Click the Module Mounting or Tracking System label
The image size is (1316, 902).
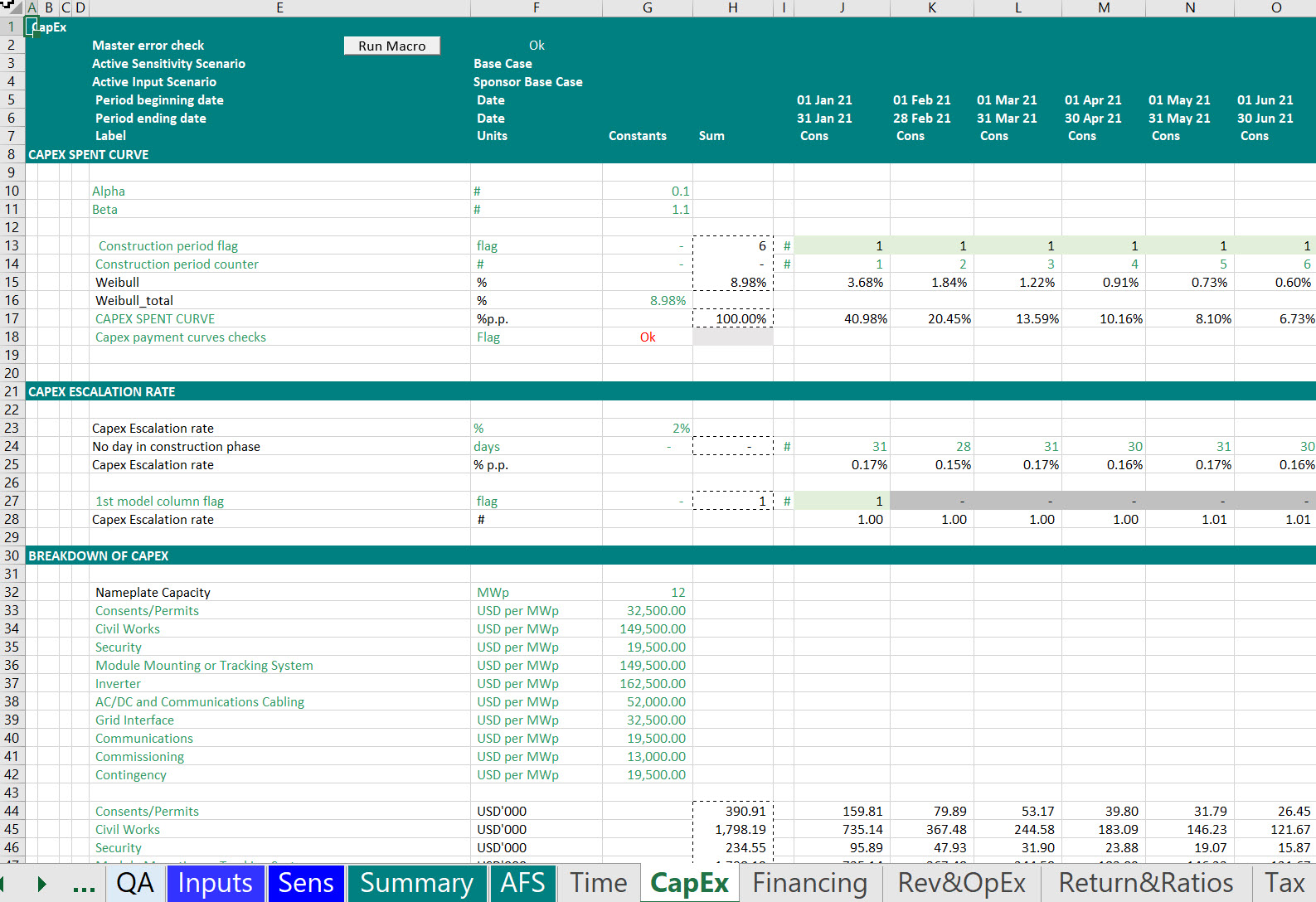tap(204, 665)
